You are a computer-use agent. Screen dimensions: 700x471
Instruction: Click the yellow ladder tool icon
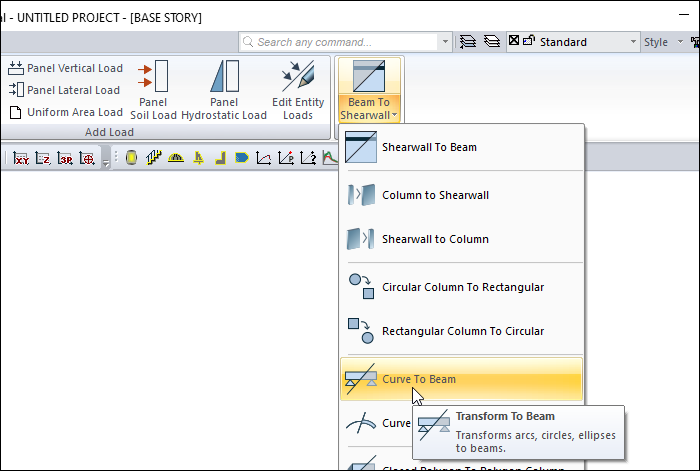pyautogui.click(x=199, y=158)
